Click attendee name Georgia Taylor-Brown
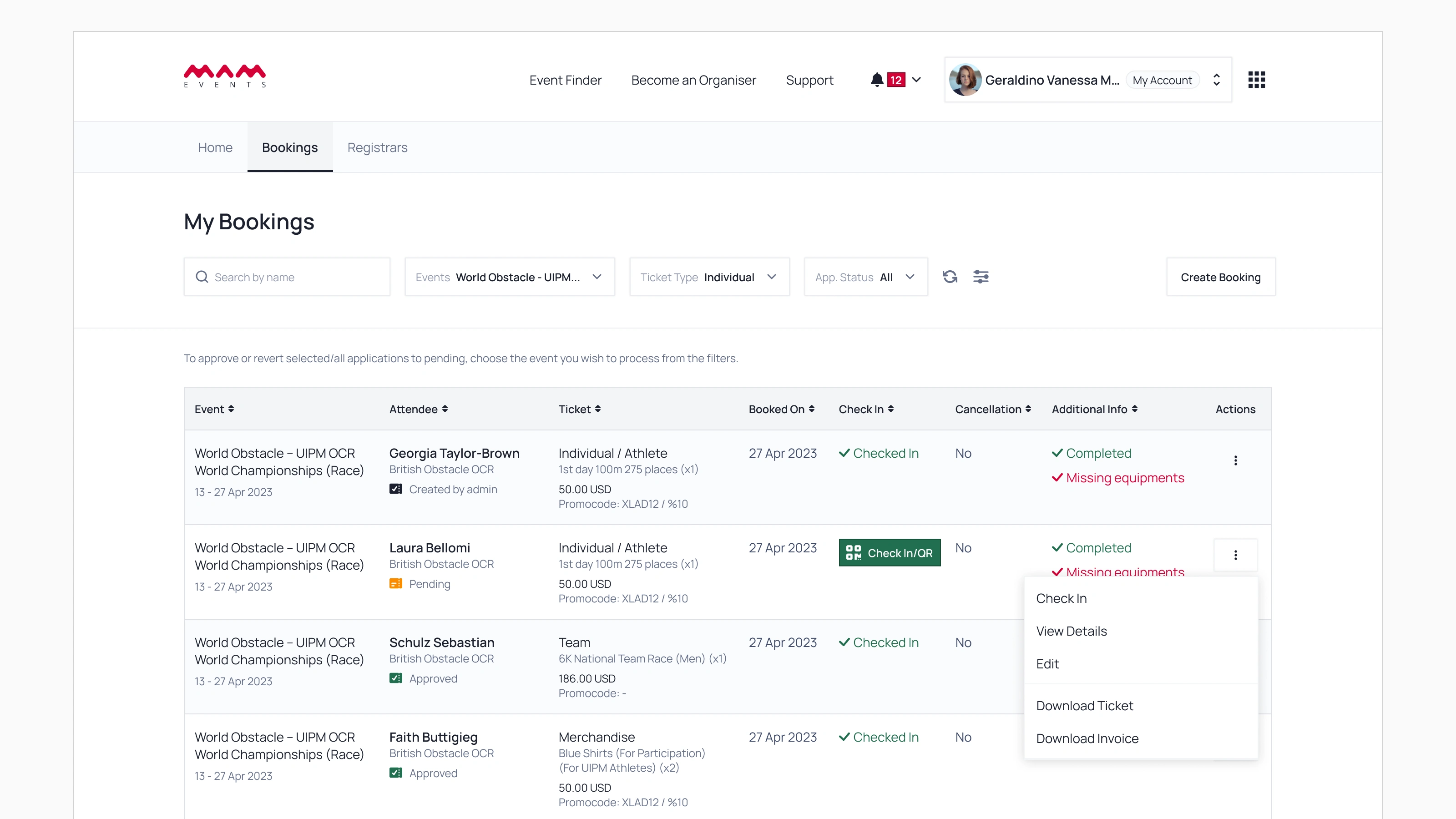This screenshot has width=1456, height=819. click(x=454, y=453)
